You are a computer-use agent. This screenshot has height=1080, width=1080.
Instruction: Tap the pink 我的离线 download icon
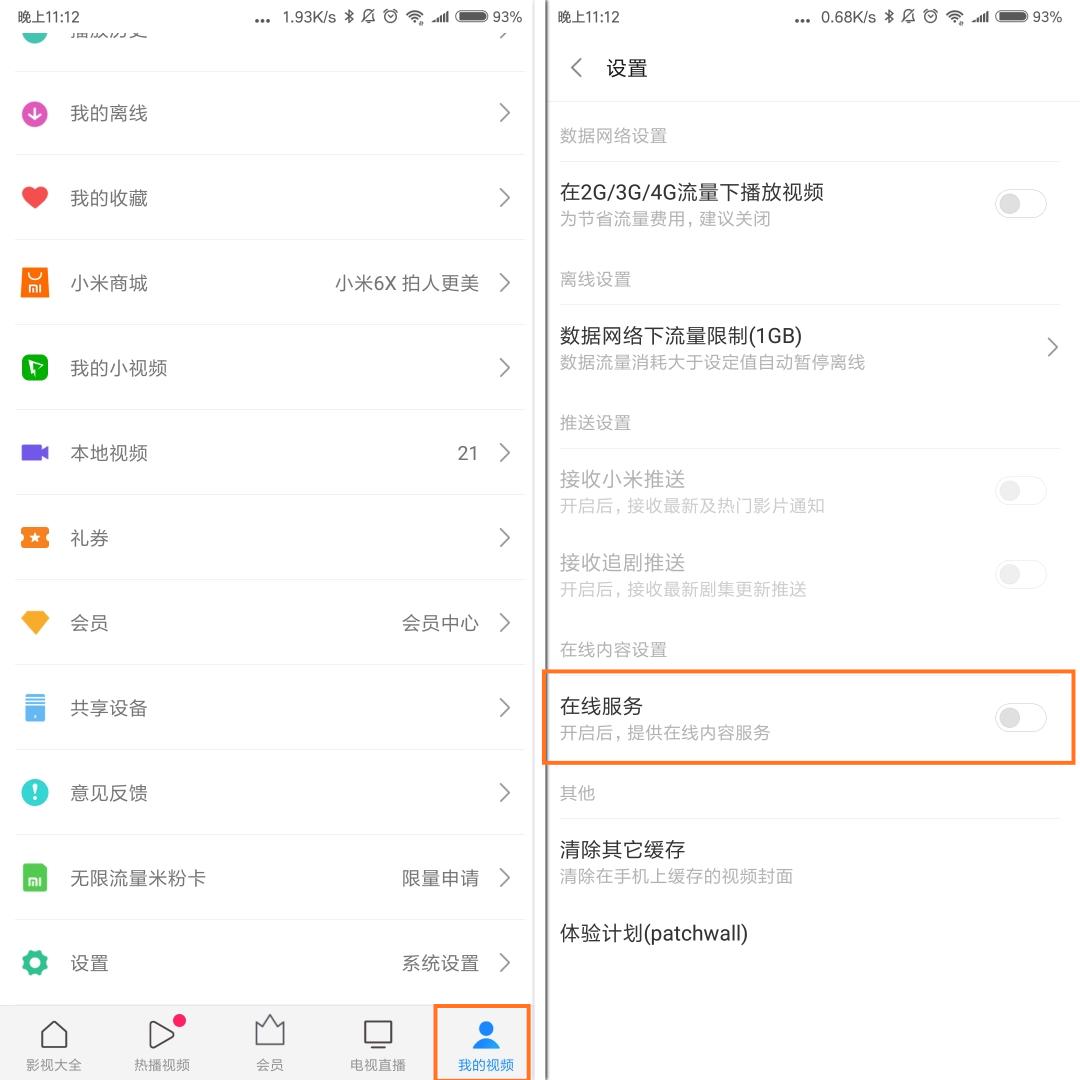tap(34, 114)
